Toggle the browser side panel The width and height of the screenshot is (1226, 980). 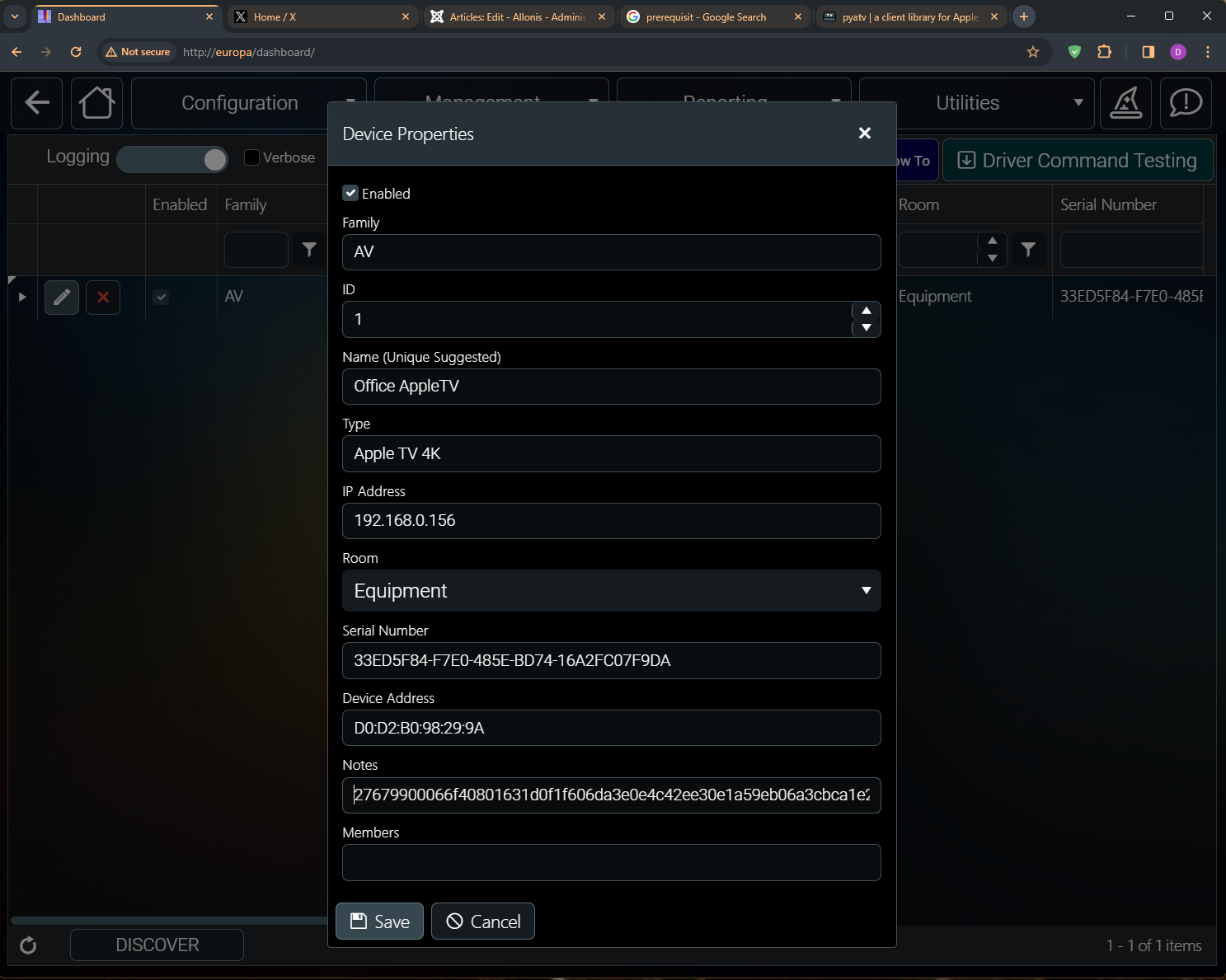point(1148,52)
